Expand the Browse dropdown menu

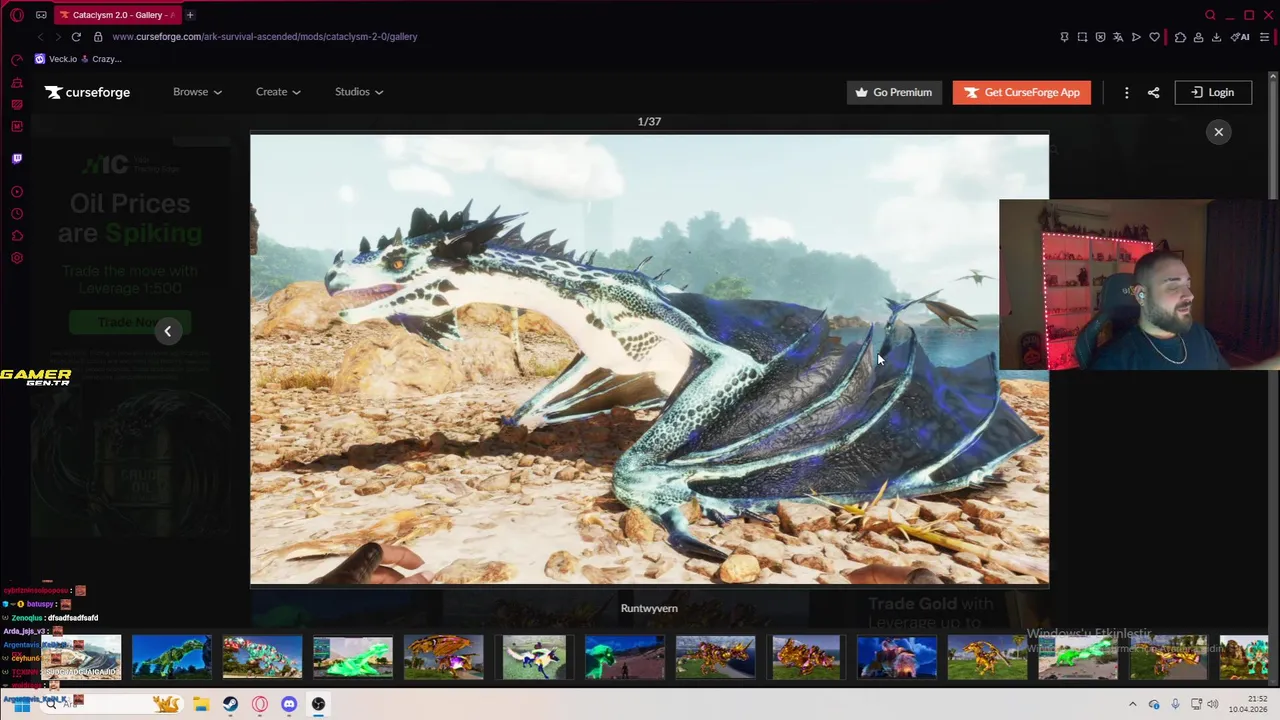(197, 92)
